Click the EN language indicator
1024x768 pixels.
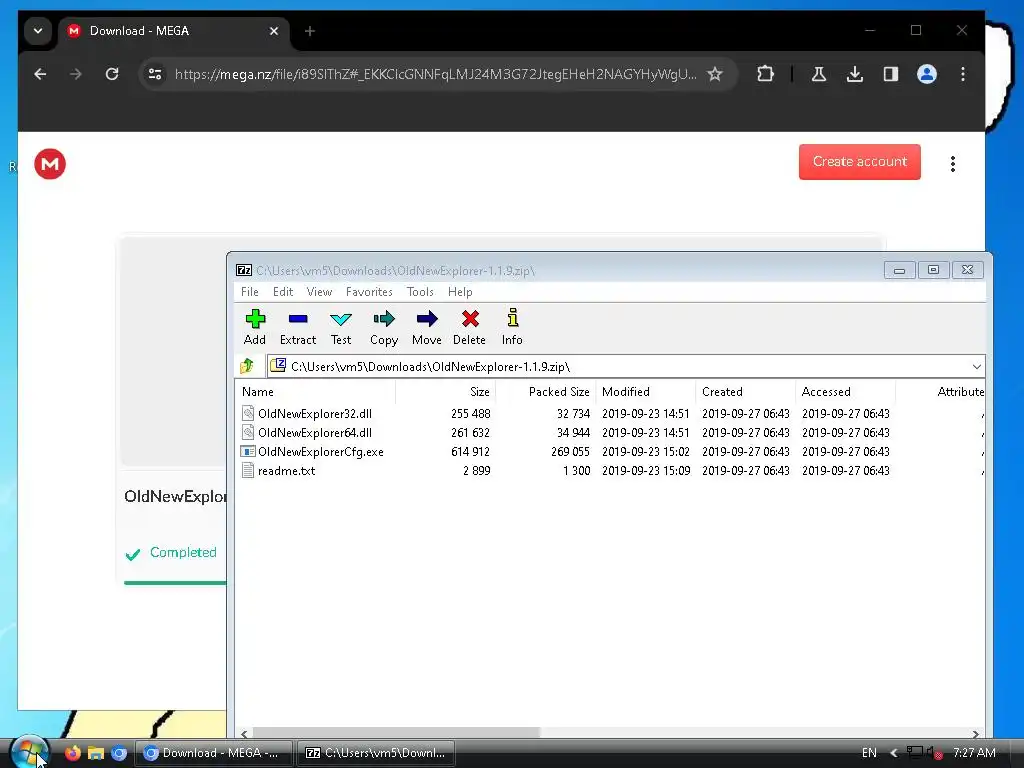click(x=869, y=753)
